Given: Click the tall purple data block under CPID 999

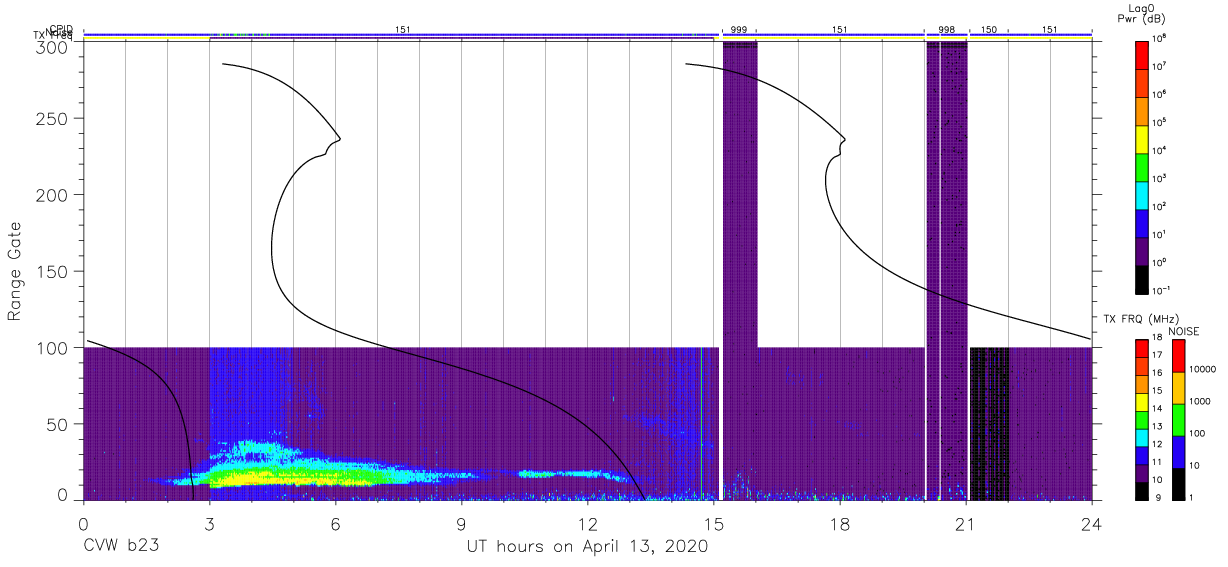Looking at the screenshot, I should click(740, 270).
